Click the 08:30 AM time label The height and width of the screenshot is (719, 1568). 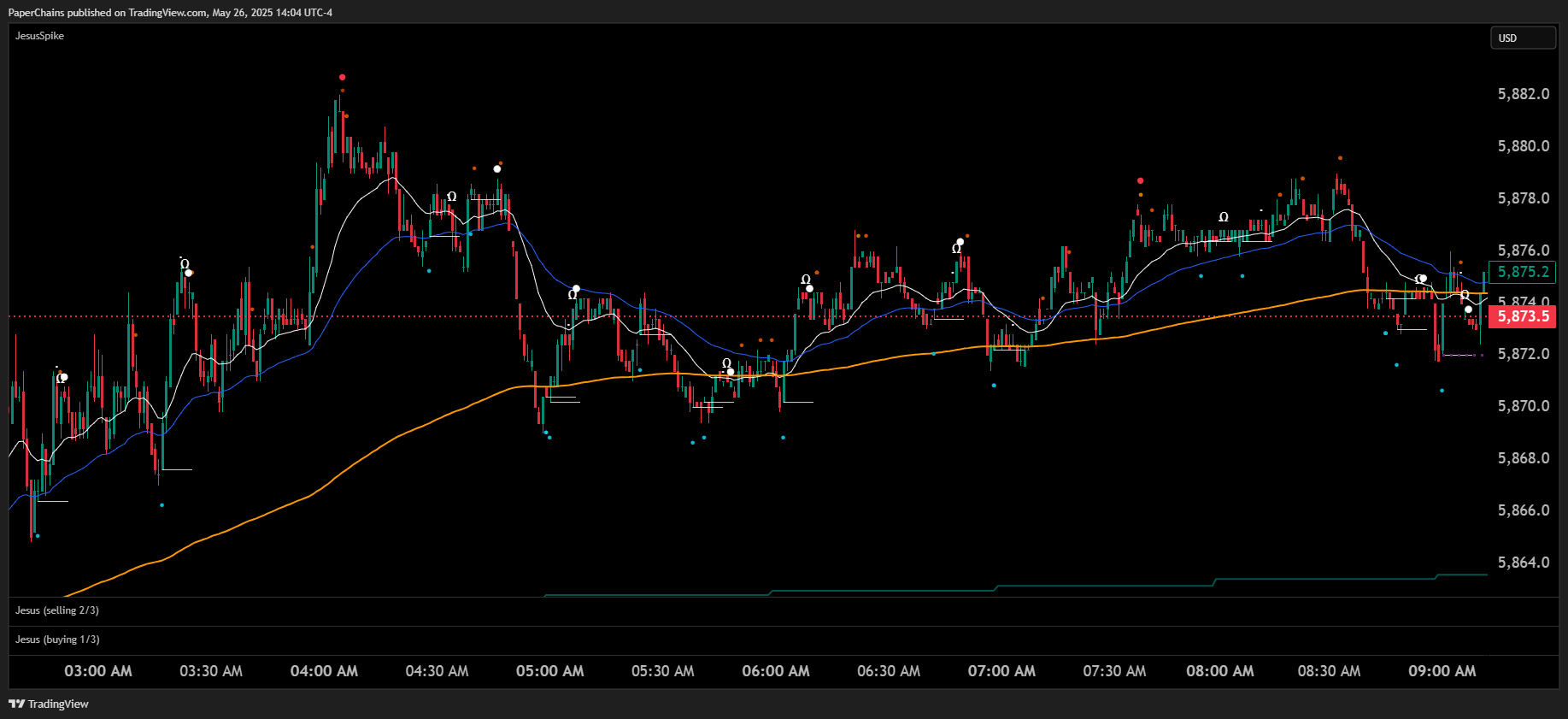pyautogui.click(x=1329, y=671)
